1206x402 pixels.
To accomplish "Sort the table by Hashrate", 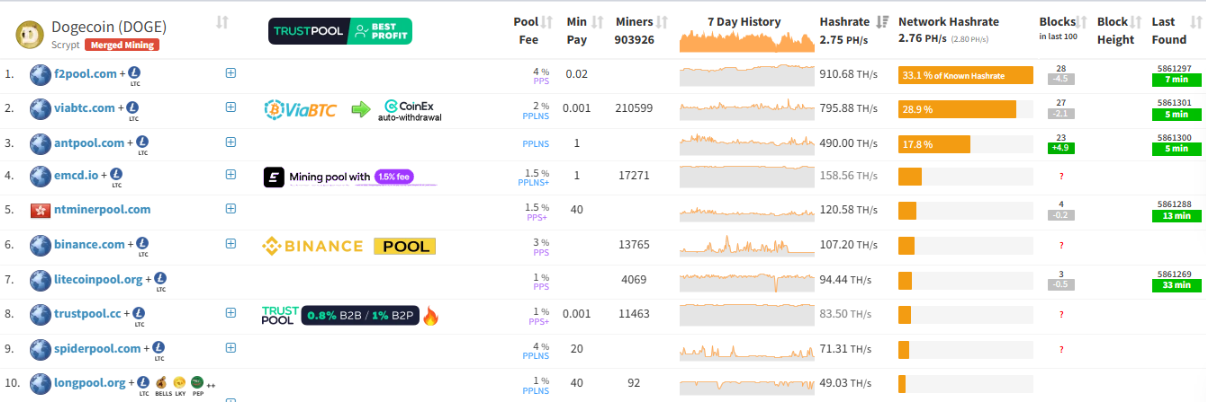I will click(x=882, y=22).
